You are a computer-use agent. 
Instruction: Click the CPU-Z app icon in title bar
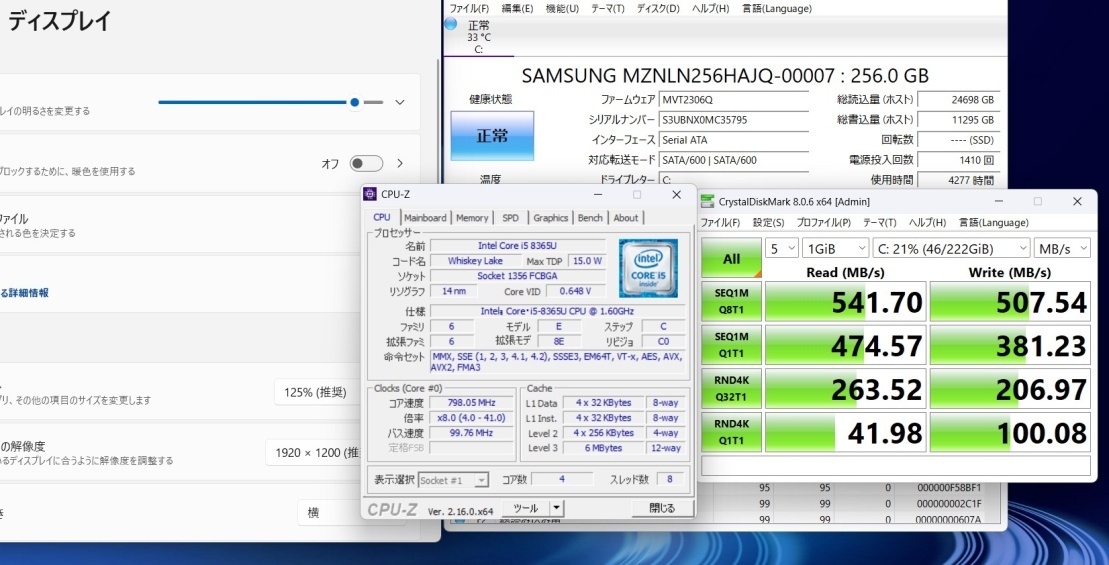(x=370, y=194)
